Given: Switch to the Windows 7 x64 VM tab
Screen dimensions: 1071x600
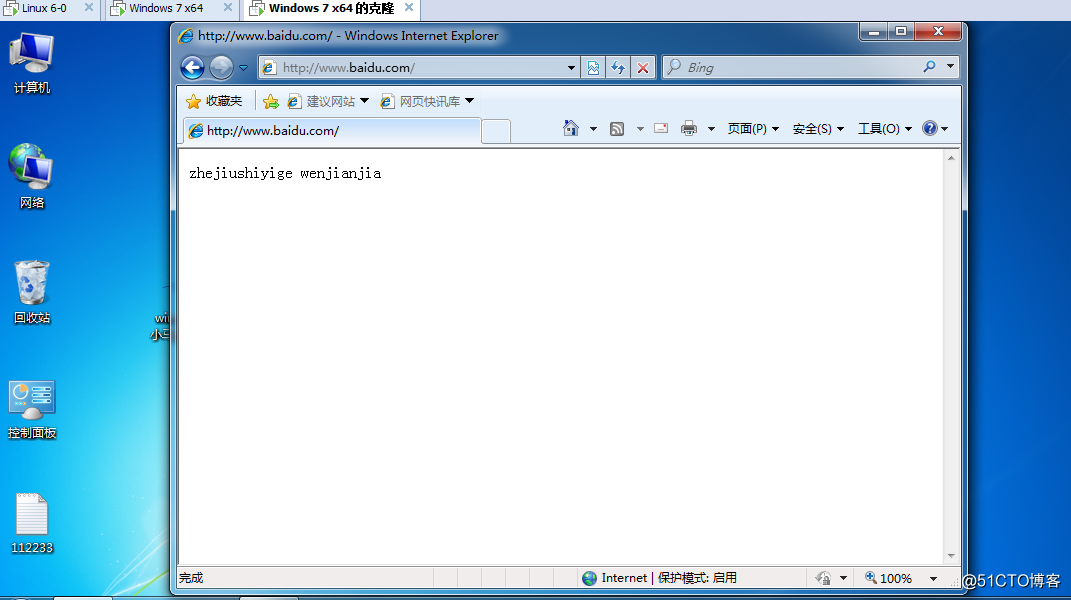Looking at the screenshot, I should tap(166, 8).
